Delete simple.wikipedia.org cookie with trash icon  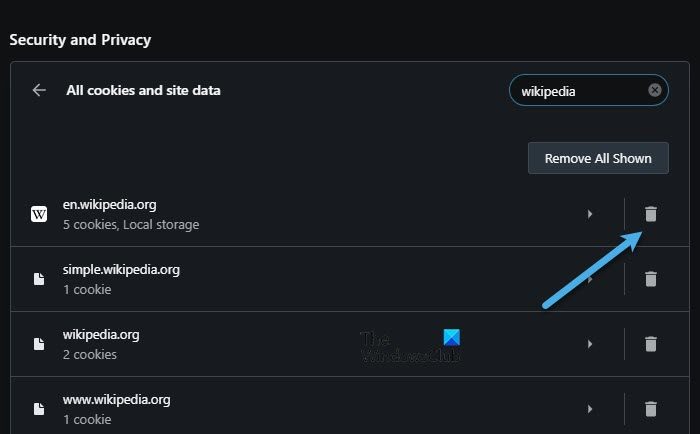[650, 279]
